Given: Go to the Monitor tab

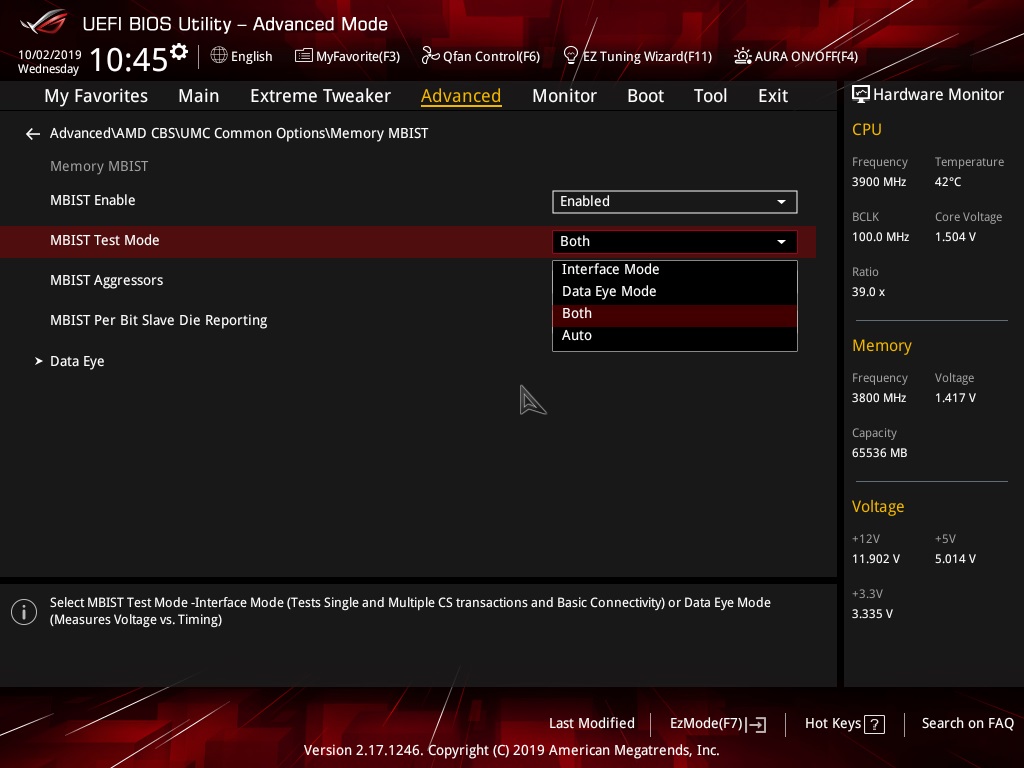Looking at the screenshot, I should (x=564, y=96).
